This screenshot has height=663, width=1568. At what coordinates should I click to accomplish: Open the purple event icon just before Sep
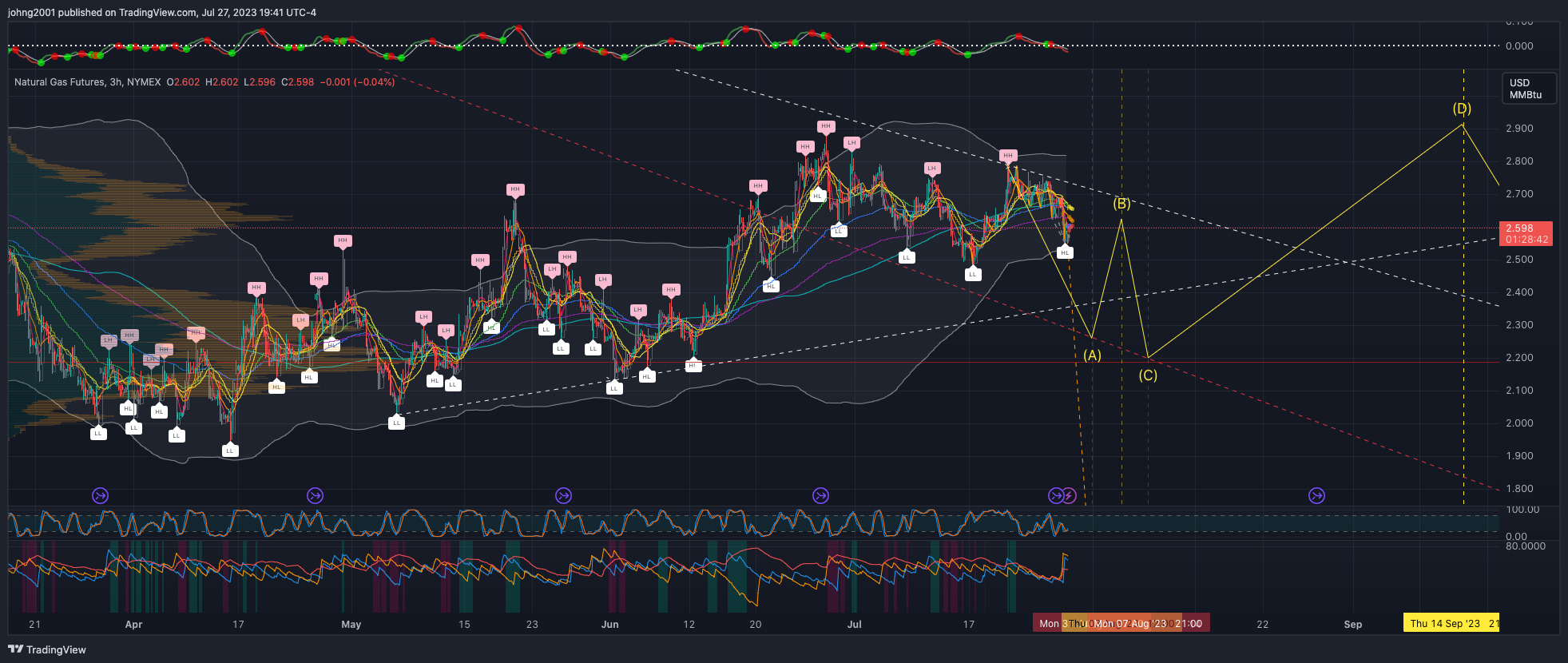(x=1316, y=496)
